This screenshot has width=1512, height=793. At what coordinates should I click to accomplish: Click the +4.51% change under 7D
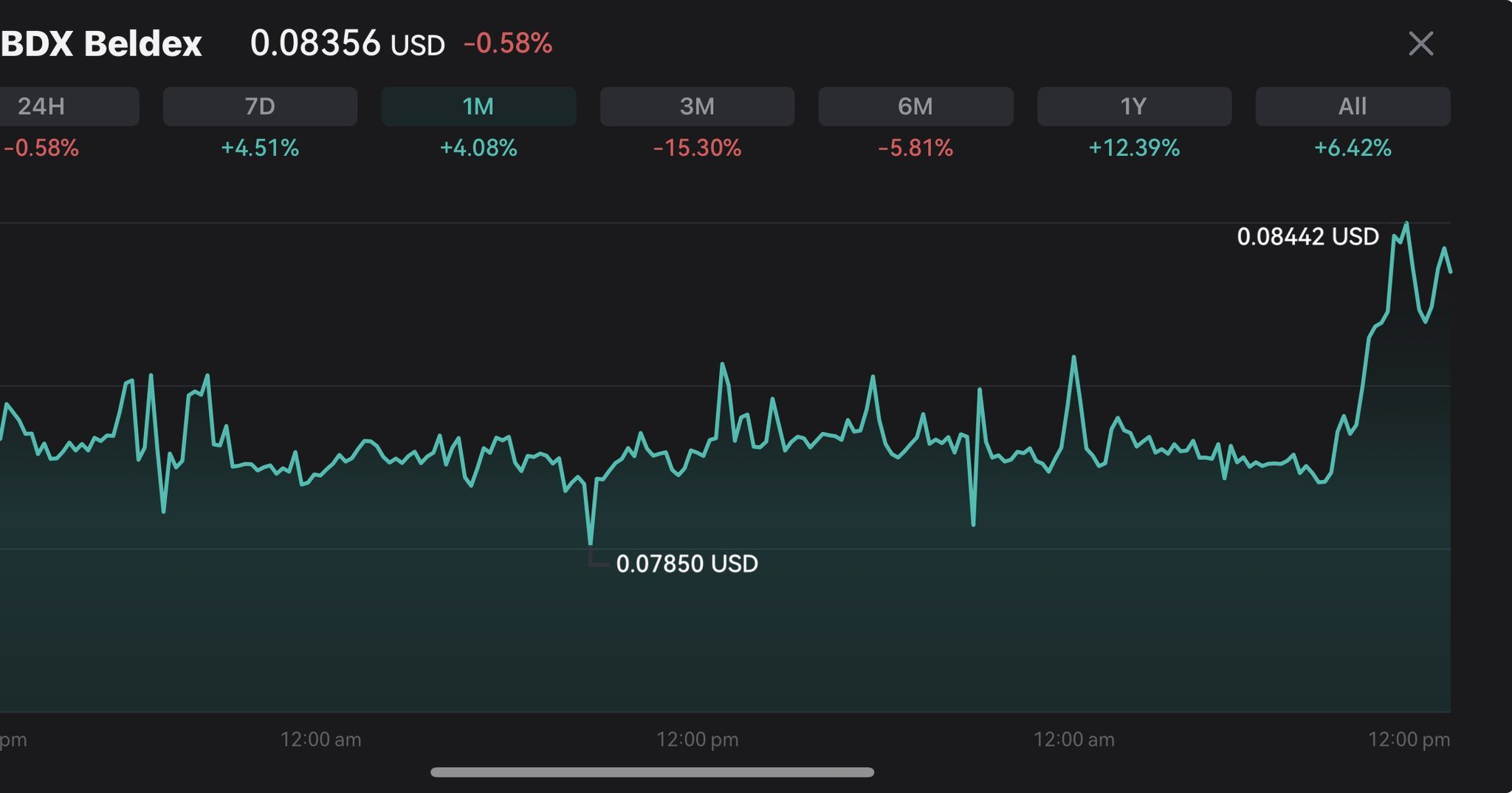(x=260, y=148)
